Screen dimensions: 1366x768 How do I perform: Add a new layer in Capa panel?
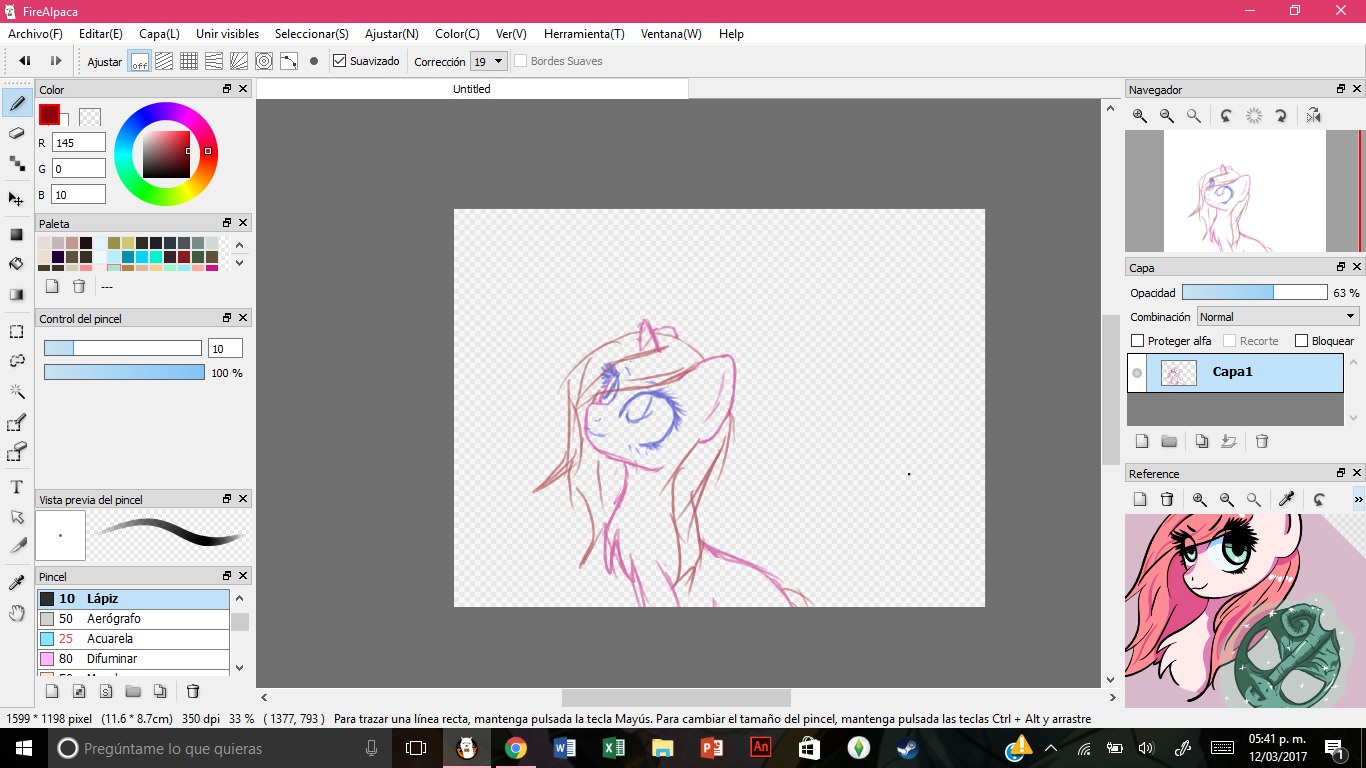pos(1142,441)
